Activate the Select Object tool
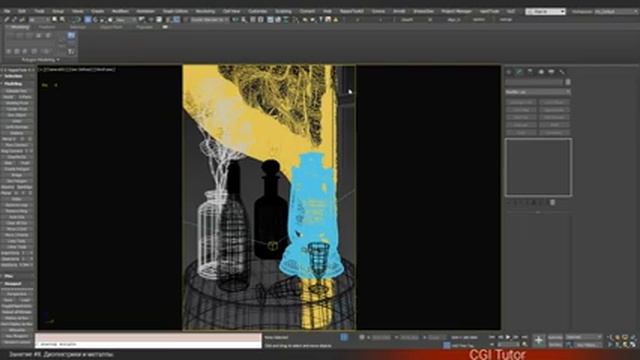Image resolution: width=640 pixels, height=360 pixels. click(55, 20)
